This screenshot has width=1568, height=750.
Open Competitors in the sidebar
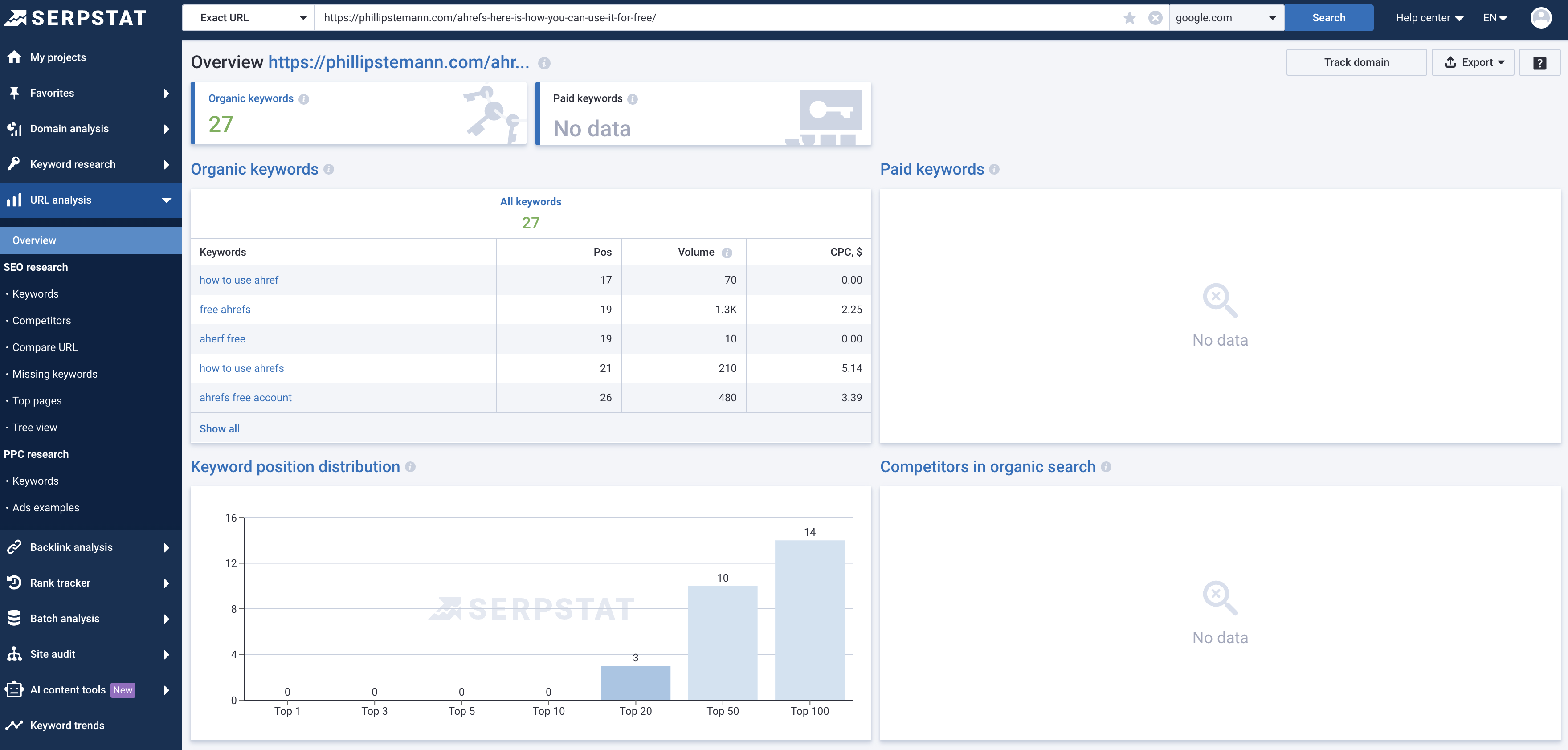point(41,321)
